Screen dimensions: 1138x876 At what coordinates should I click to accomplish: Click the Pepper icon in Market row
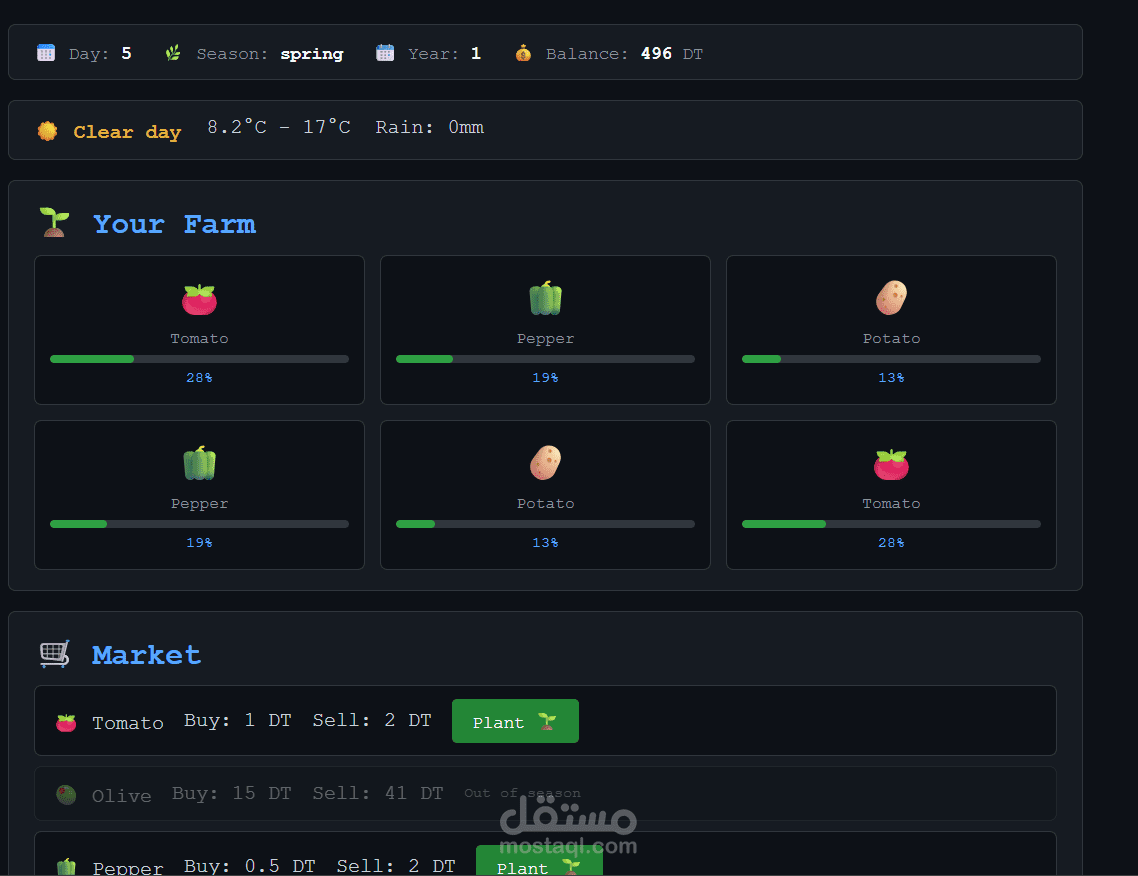[66, 867]
